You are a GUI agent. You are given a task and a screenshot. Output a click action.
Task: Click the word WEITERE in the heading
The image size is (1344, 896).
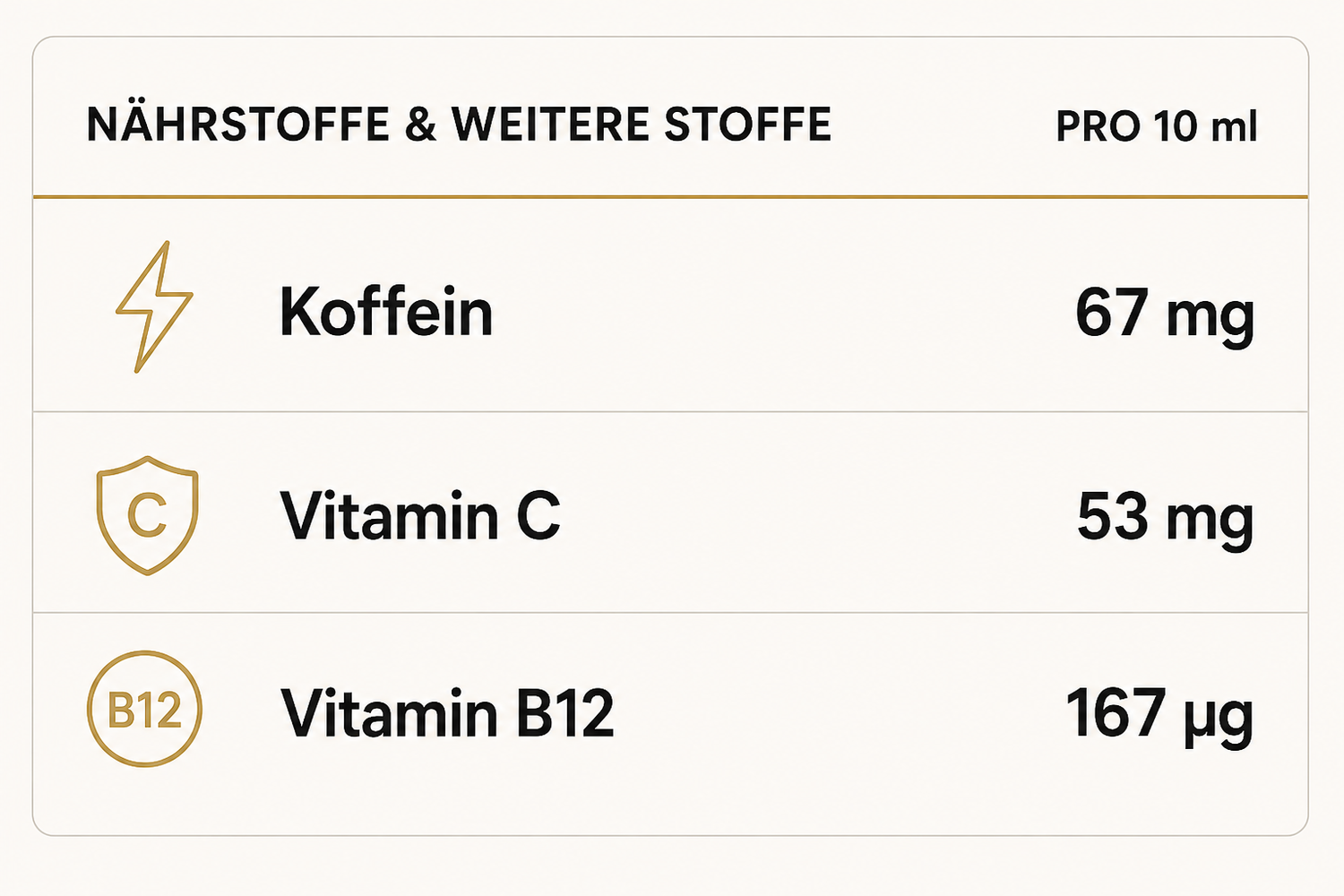pos(550,125)
